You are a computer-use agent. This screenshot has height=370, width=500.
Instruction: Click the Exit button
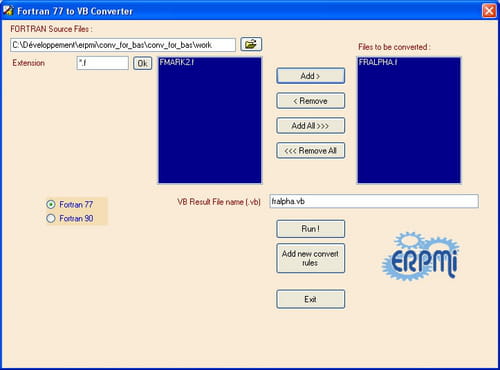[x=310, y=299]
